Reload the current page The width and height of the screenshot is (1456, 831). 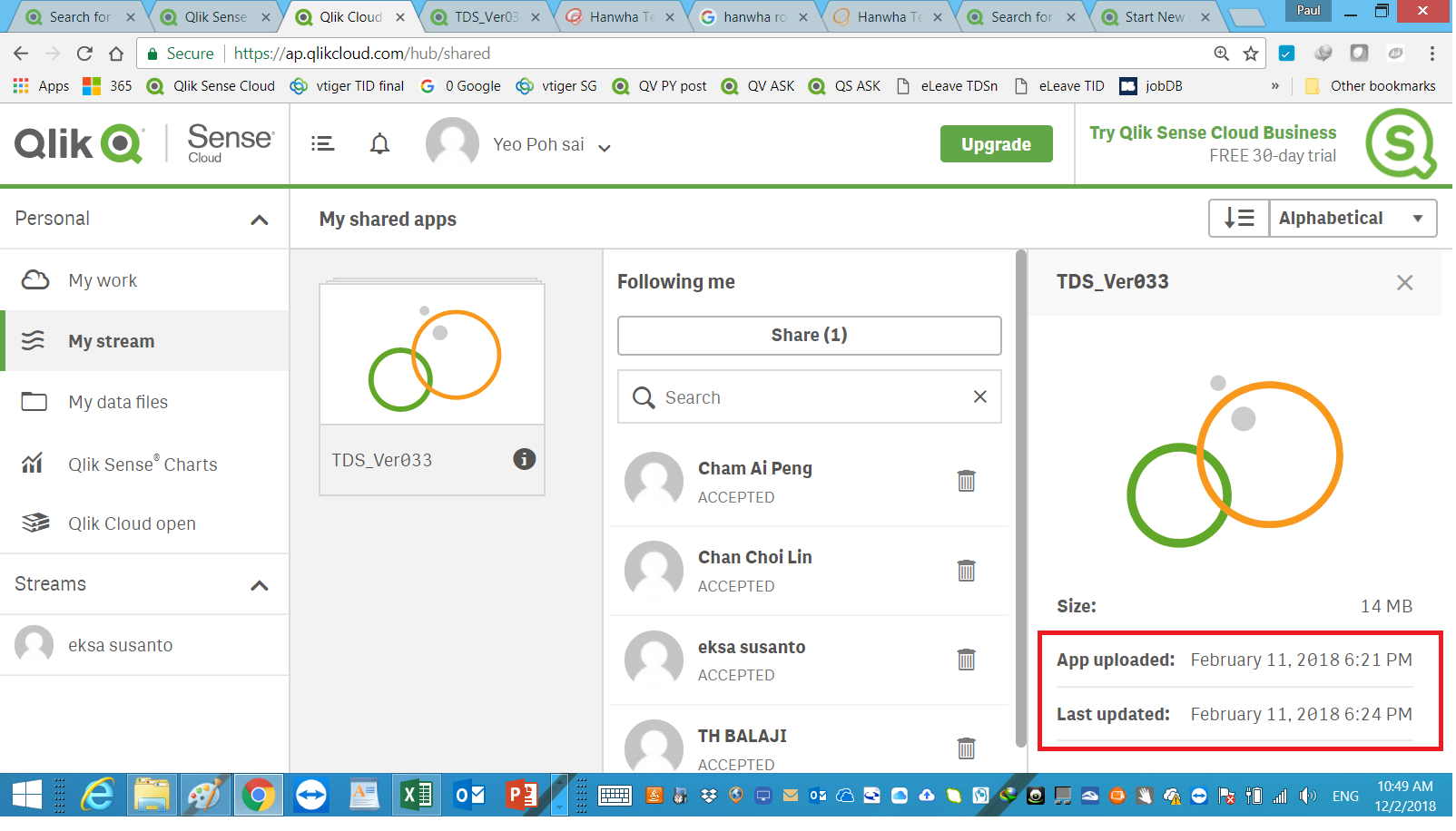[84, 54]
